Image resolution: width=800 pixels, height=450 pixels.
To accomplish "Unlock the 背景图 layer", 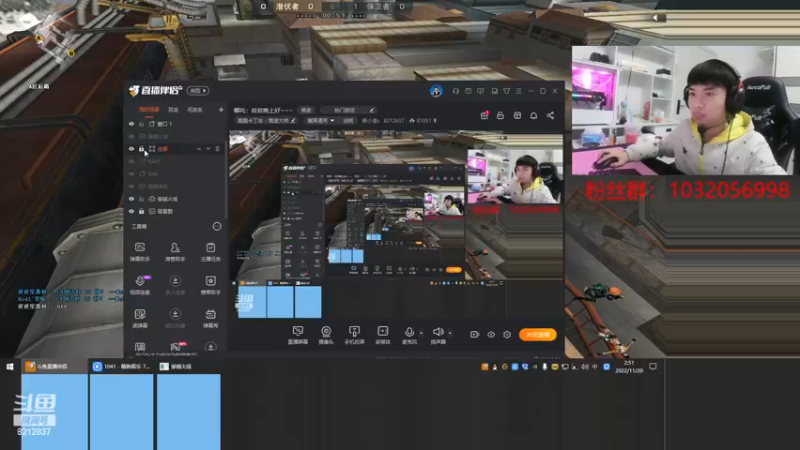I will pyautogui.click(x=141, y=211).
